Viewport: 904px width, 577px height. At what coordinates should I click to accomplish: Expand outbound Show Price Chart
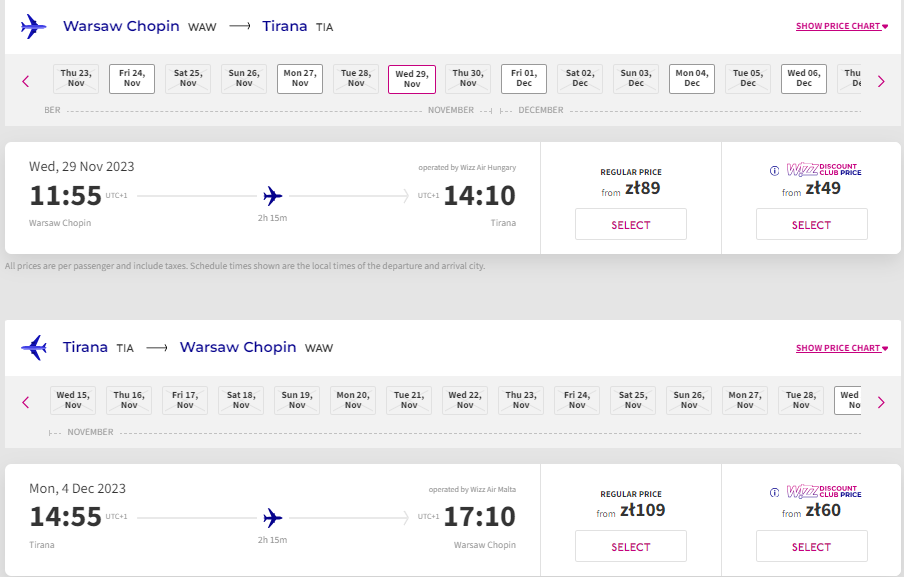click(842, 27)
